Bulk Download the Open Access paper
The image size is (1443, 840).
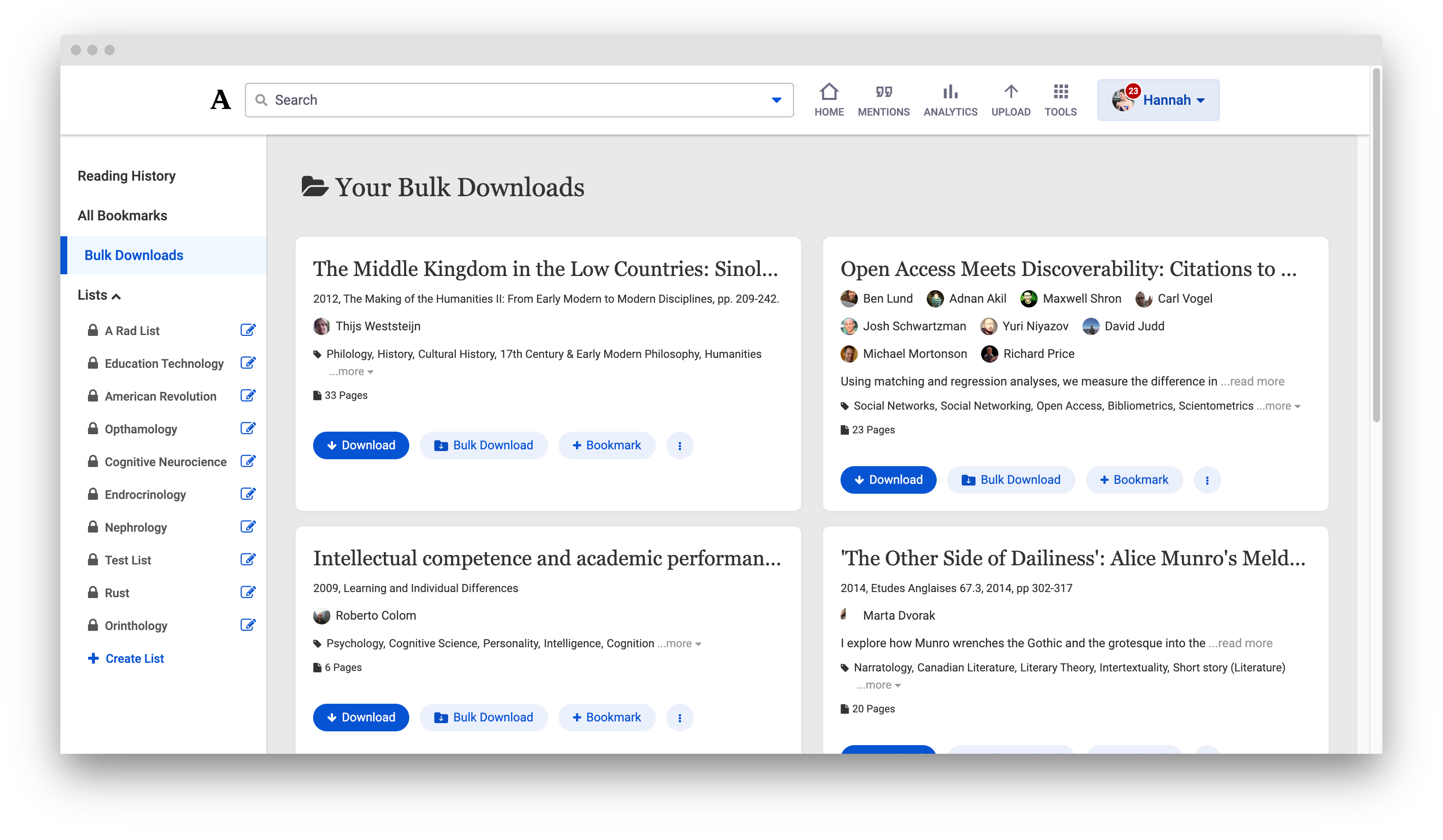1011,480
